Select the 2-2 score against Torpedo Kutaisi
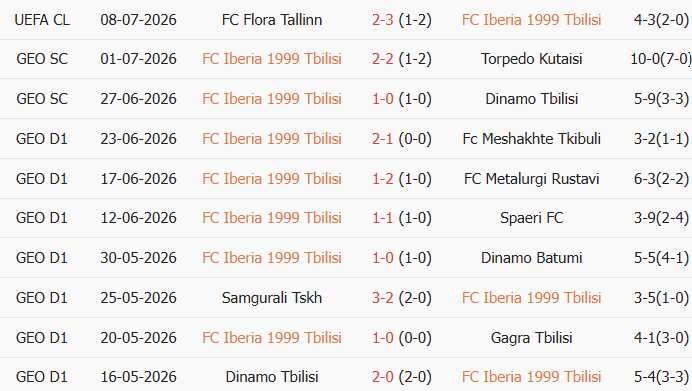The height and width of the screenshot is (391, 692). click(382, 59)
